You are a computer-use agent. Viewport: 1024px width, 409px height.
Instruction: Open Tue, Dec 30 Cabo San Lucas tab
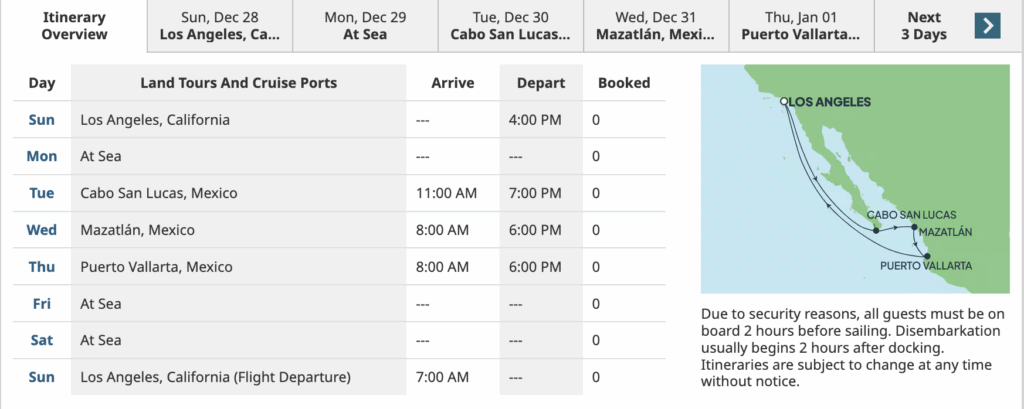click(x=511, y=26)
